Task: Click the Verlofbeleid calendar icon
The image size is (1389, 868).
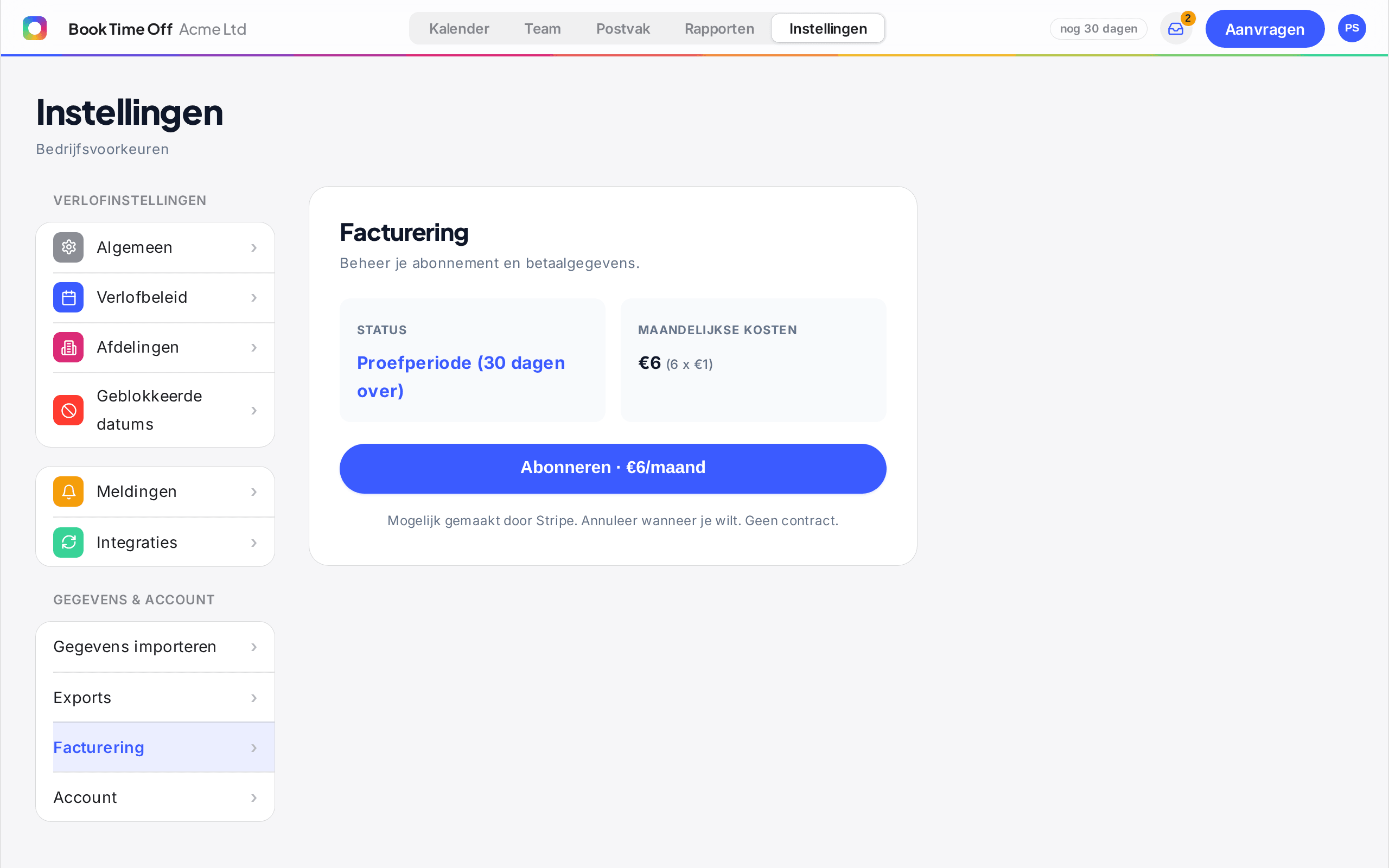Action: click(x=68, y=297)
